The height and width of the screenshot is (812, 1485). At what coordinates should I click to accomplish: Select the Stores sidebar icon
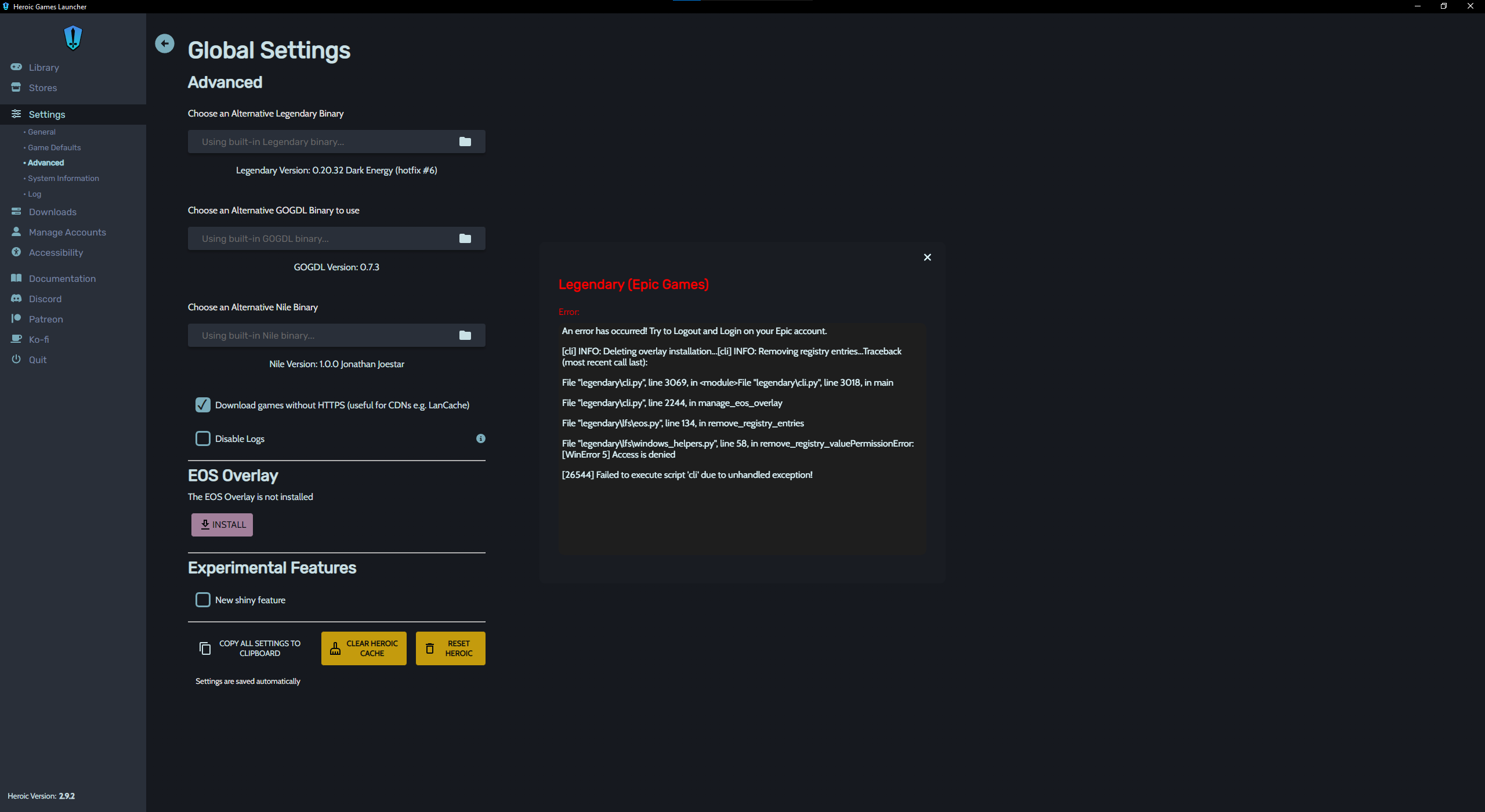43,88
